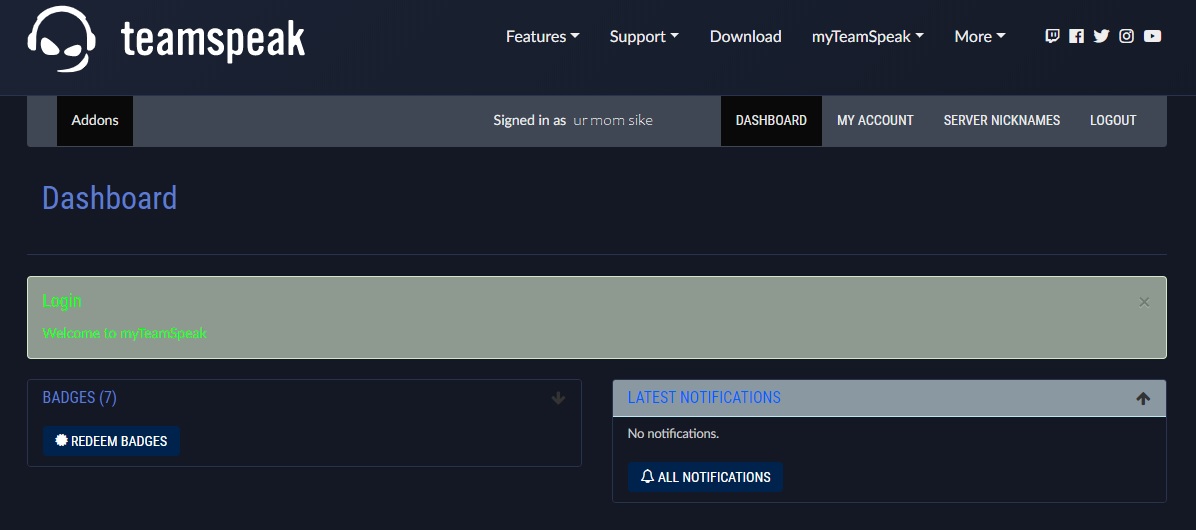Click the TeamSpeak headset logo
The height and width of the screenshot is (530, 1196).
coord(61,38)
